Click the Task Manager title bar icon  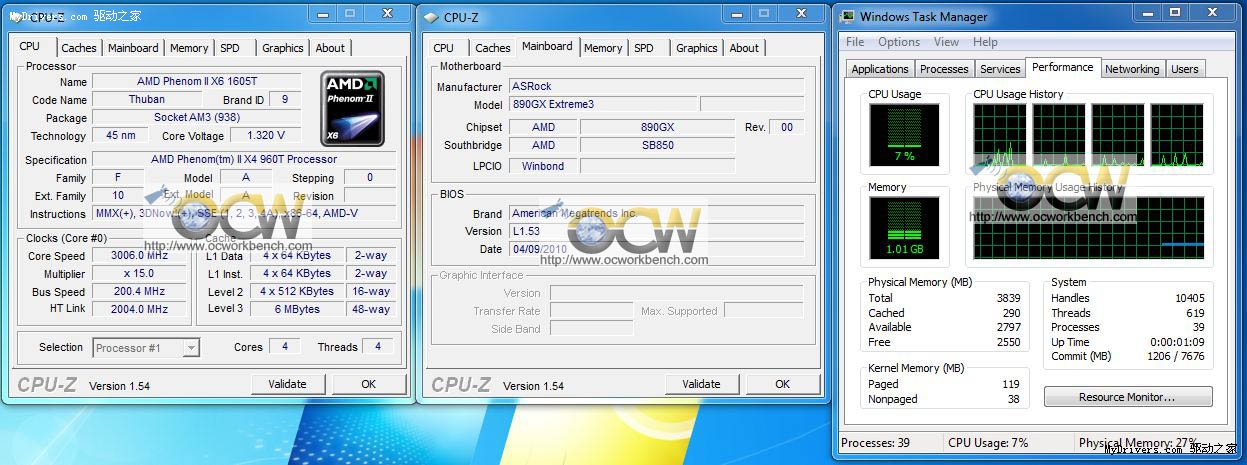coord(847,17)
